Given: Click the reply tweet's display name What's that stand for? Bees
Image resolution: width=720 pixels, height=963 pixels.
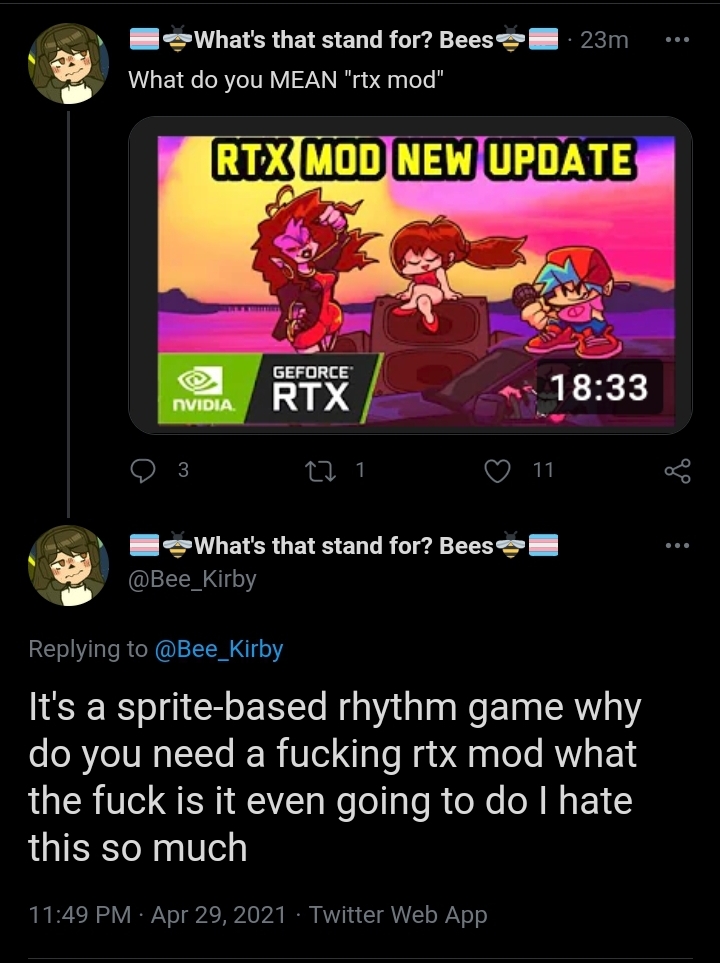Looking at the screenshot, I should pos(343,545).
